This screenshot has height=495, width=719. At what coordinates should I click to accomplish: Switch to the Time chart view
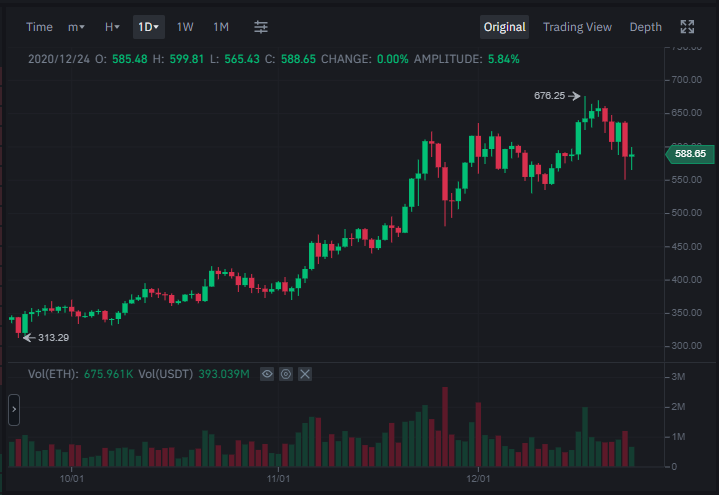point(39,27)
